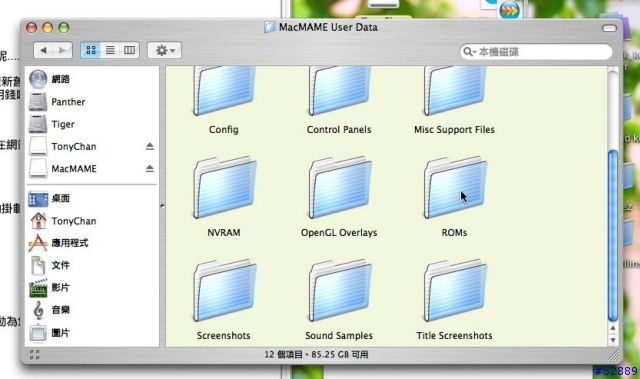640x379 pixels.
Task: Select the Sound Samples folder icon
Action: click(x=340, y=291)
